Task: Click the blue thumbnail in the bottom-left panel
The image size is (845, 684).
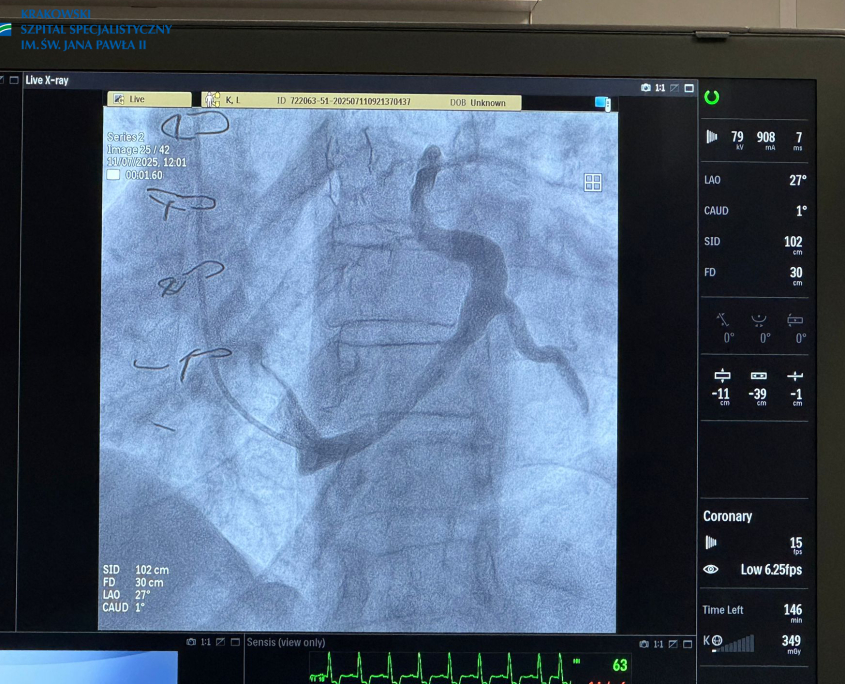Action: [89, 667]
